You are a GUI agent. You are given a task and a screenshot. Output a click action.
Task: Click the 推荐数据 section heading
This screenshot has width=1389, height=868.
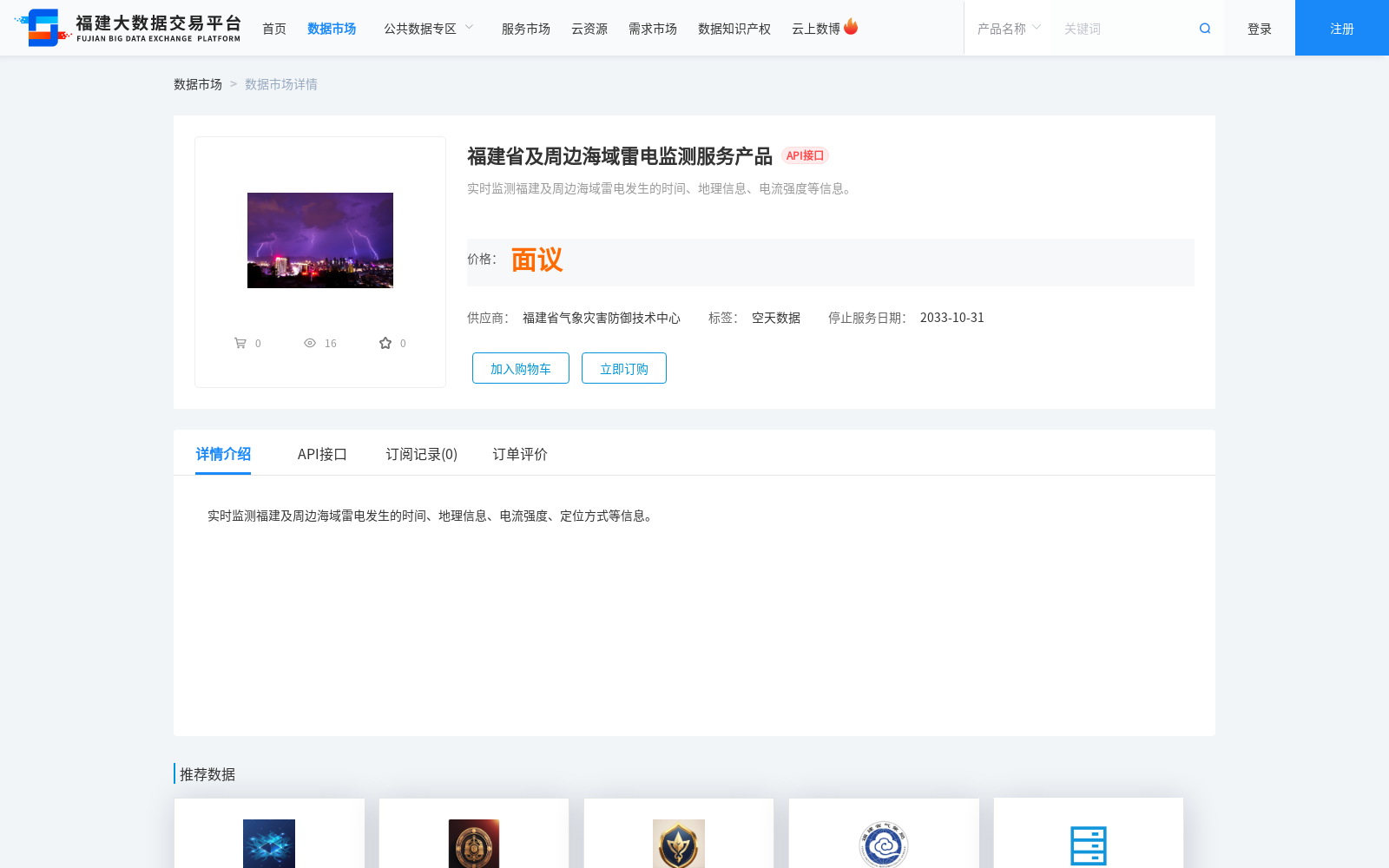pyautogui.click(x=207, y=774)
